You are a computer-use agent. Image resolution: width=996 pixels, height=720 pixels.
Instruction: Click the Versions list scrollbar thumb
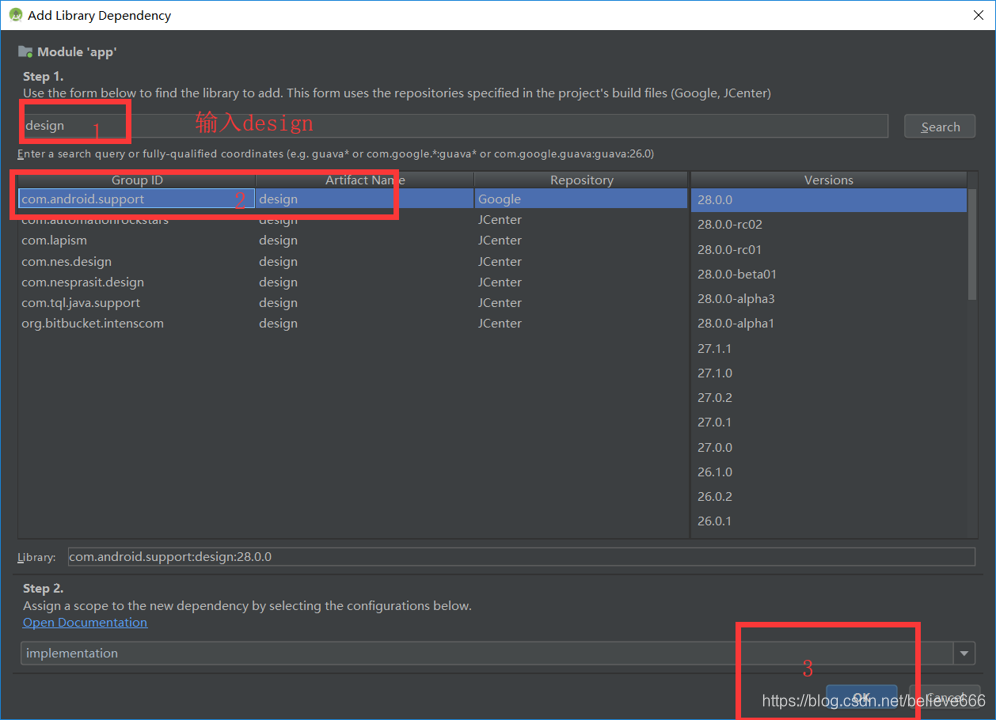(972, 244)
